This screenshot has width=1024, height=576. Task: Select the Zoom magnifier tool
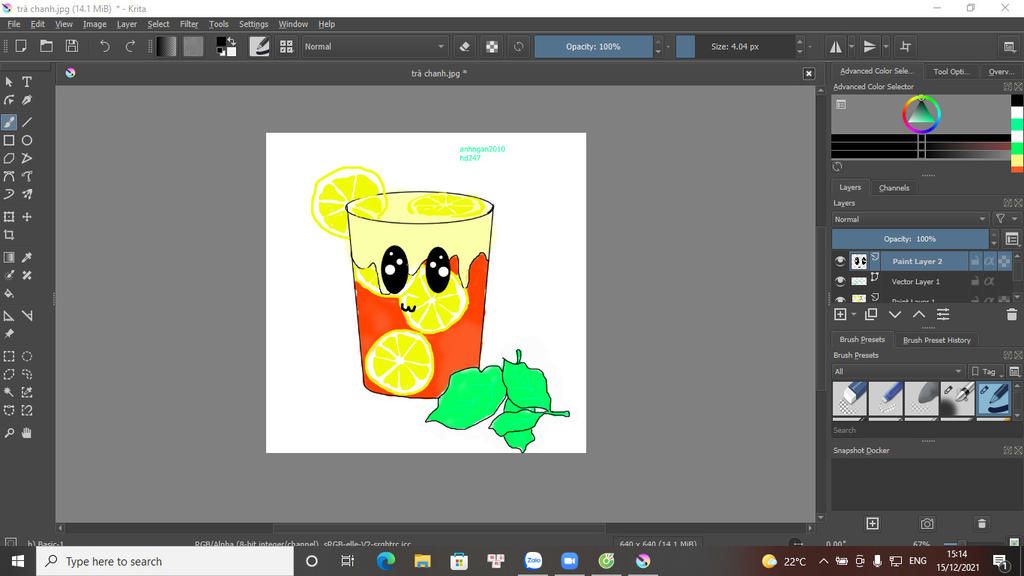pyautogui.click(x=9, y=433)
